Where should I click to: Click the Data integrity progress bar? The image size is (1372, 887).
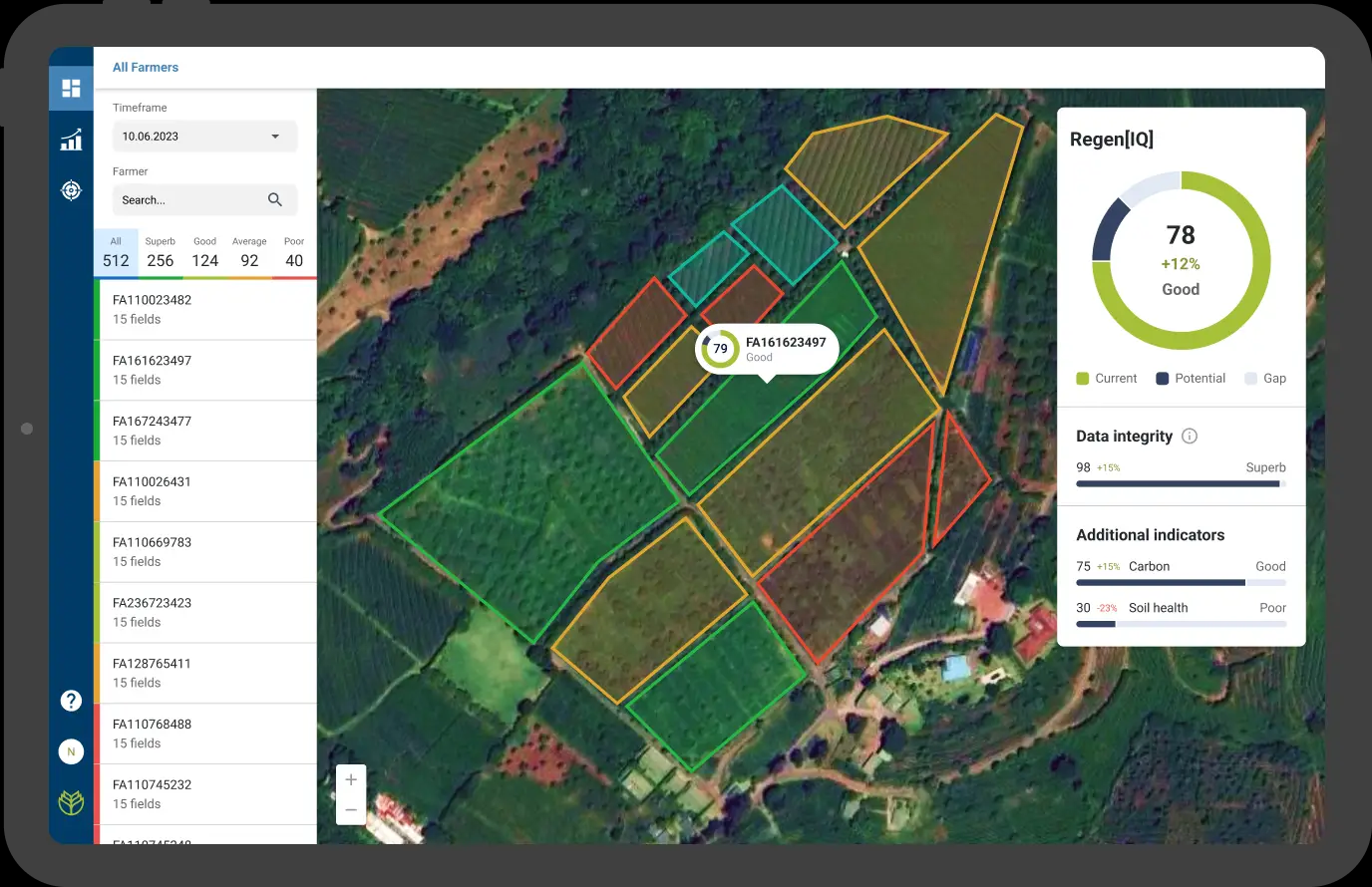point(1181,484)
